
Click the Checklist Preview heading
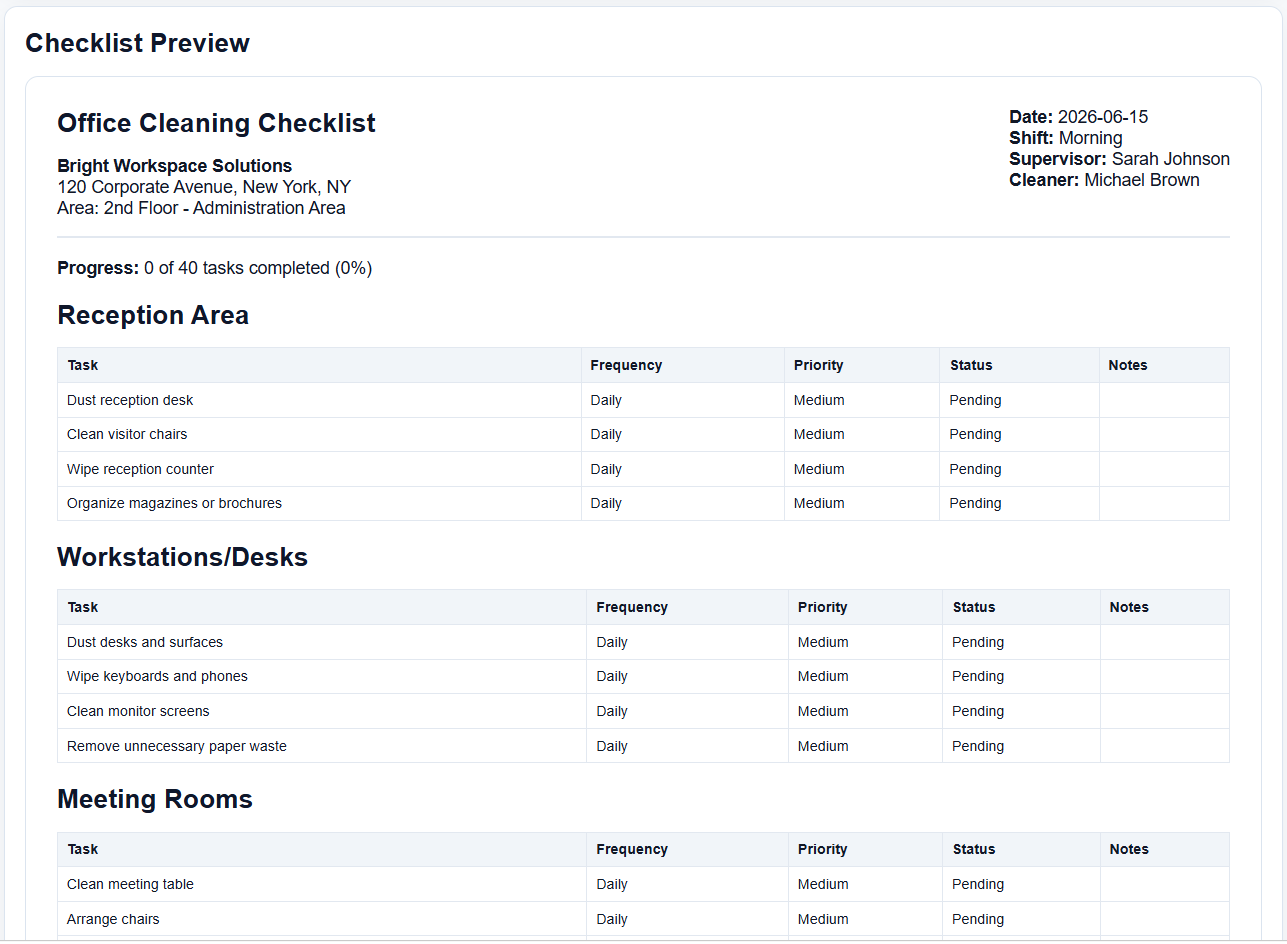(x=137, y=43)
